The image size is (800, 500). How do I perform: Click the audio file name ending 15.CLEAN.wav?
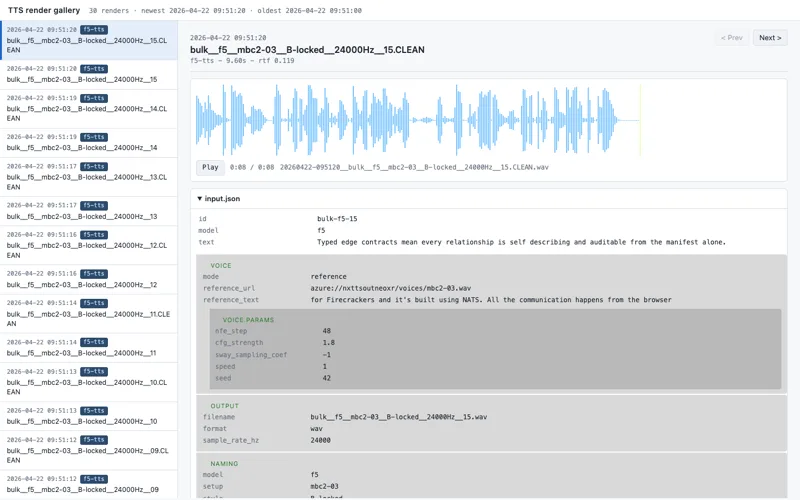tap(414, 167)
